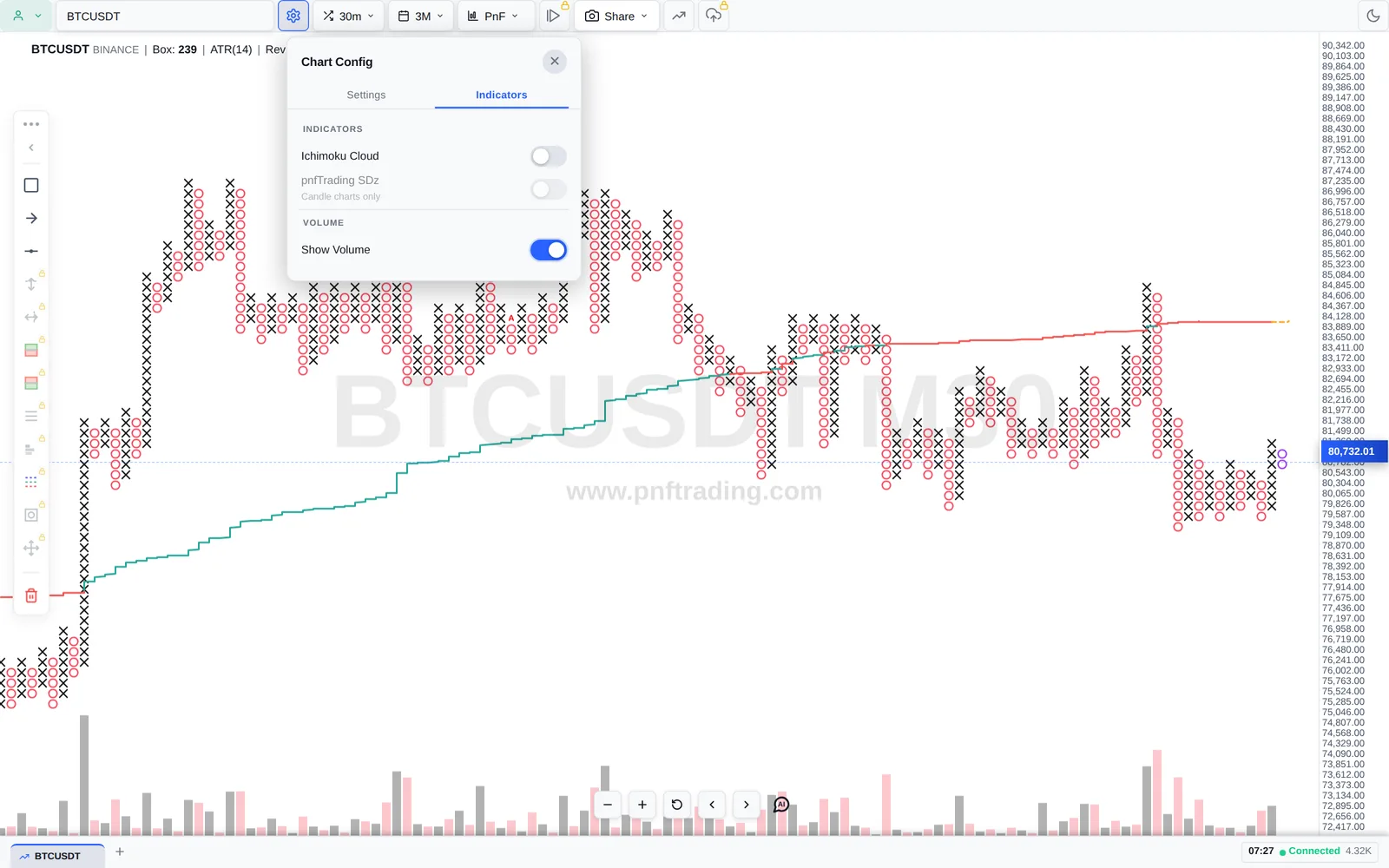The height and width of the screenshot is (868, 1389).
Task: Advance chart with the right arrow
Action: [x=747, y=805]
